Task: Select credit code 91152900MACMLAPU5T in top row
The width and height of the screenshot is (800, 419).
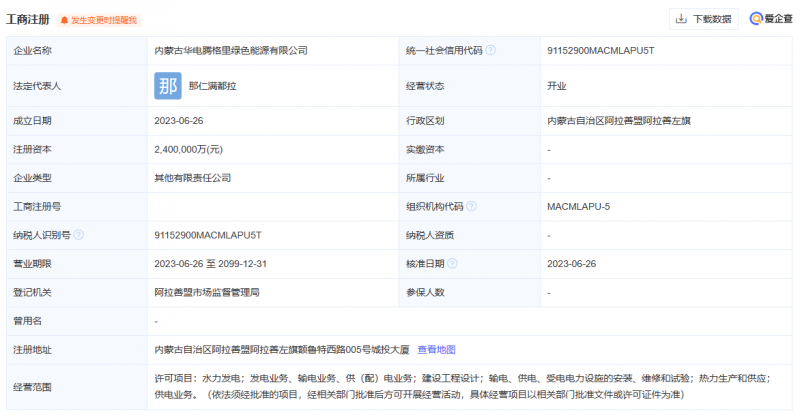Action: coord(601,51)
